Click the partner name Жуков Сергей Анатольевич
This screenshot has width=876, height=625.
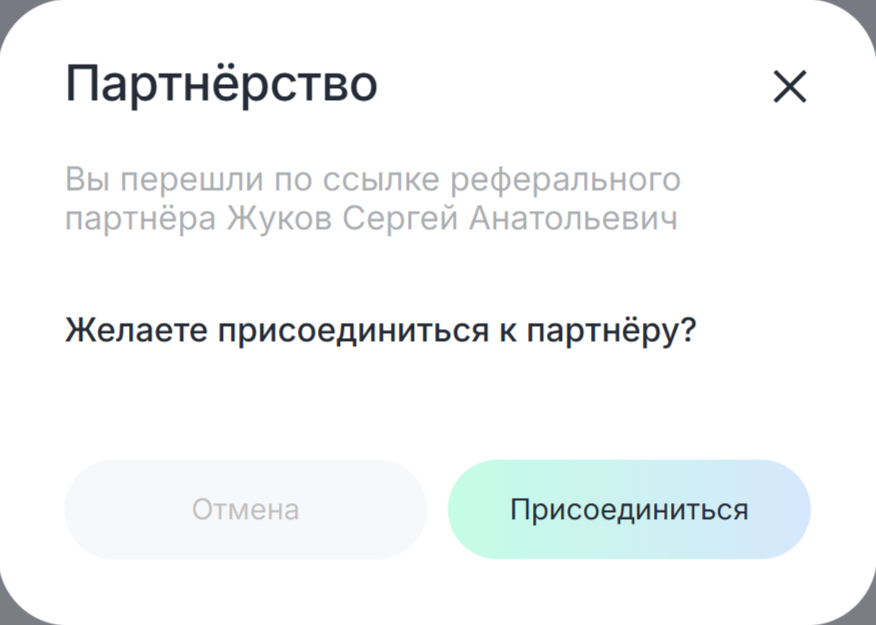point(453,218)
